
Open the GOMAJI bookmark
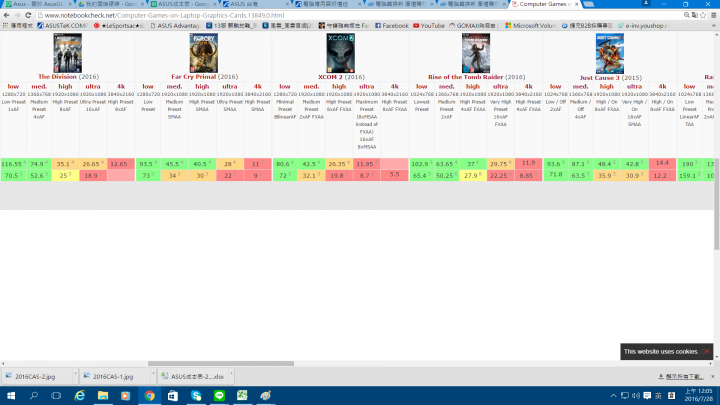473,26
